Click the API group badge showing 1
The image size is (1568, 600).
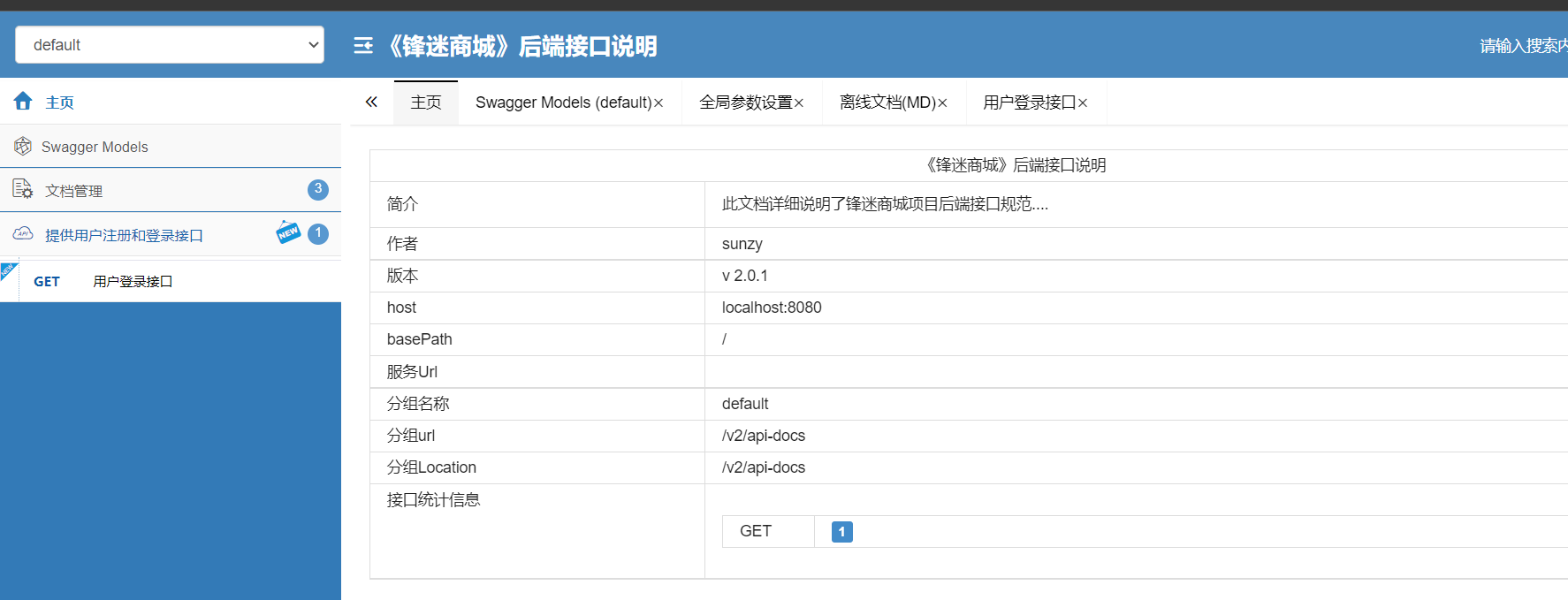(x=318, y=233)
